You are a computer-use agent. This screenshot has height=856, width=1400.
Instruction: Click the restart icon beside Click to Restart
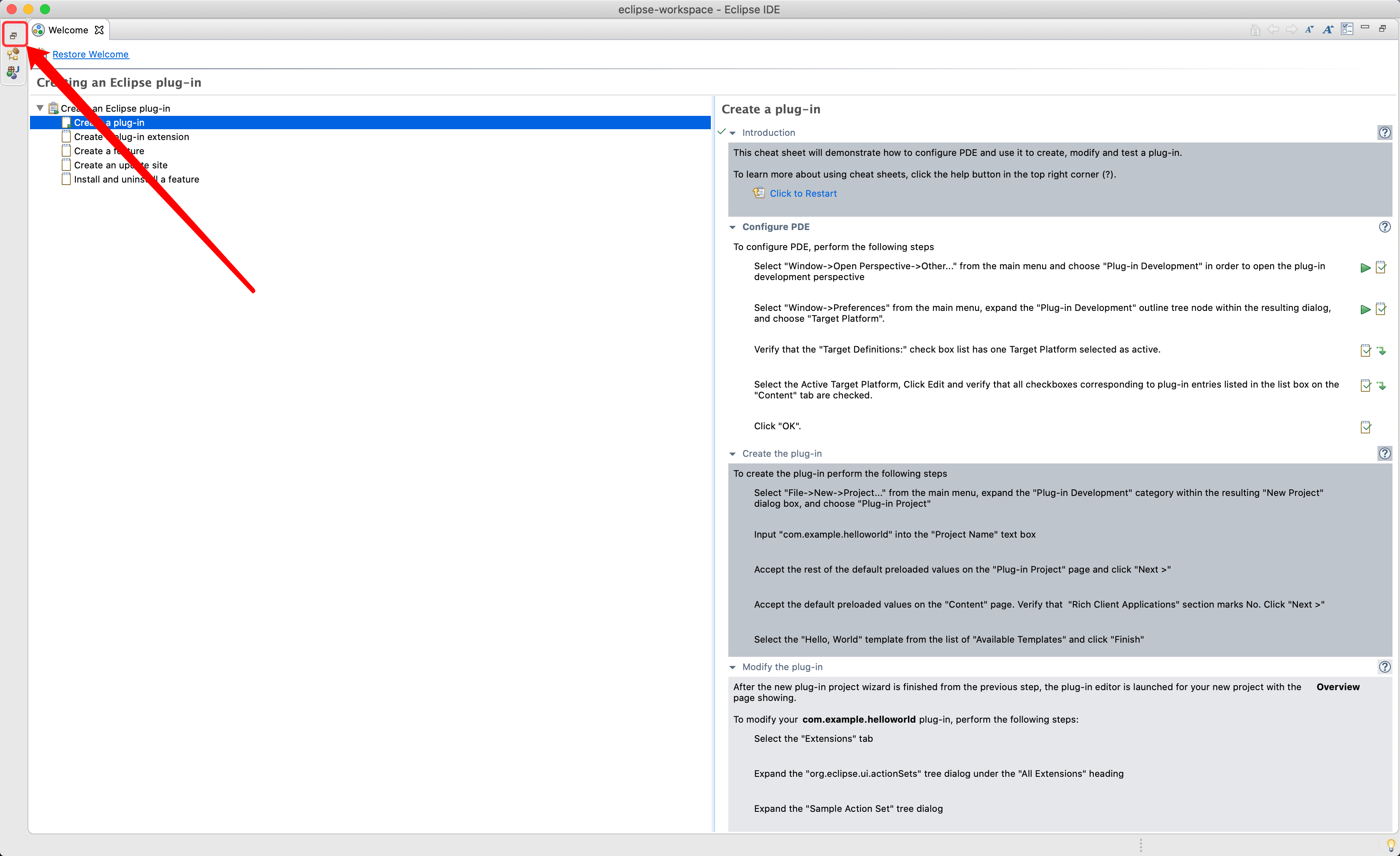click(x=758, y=193)
